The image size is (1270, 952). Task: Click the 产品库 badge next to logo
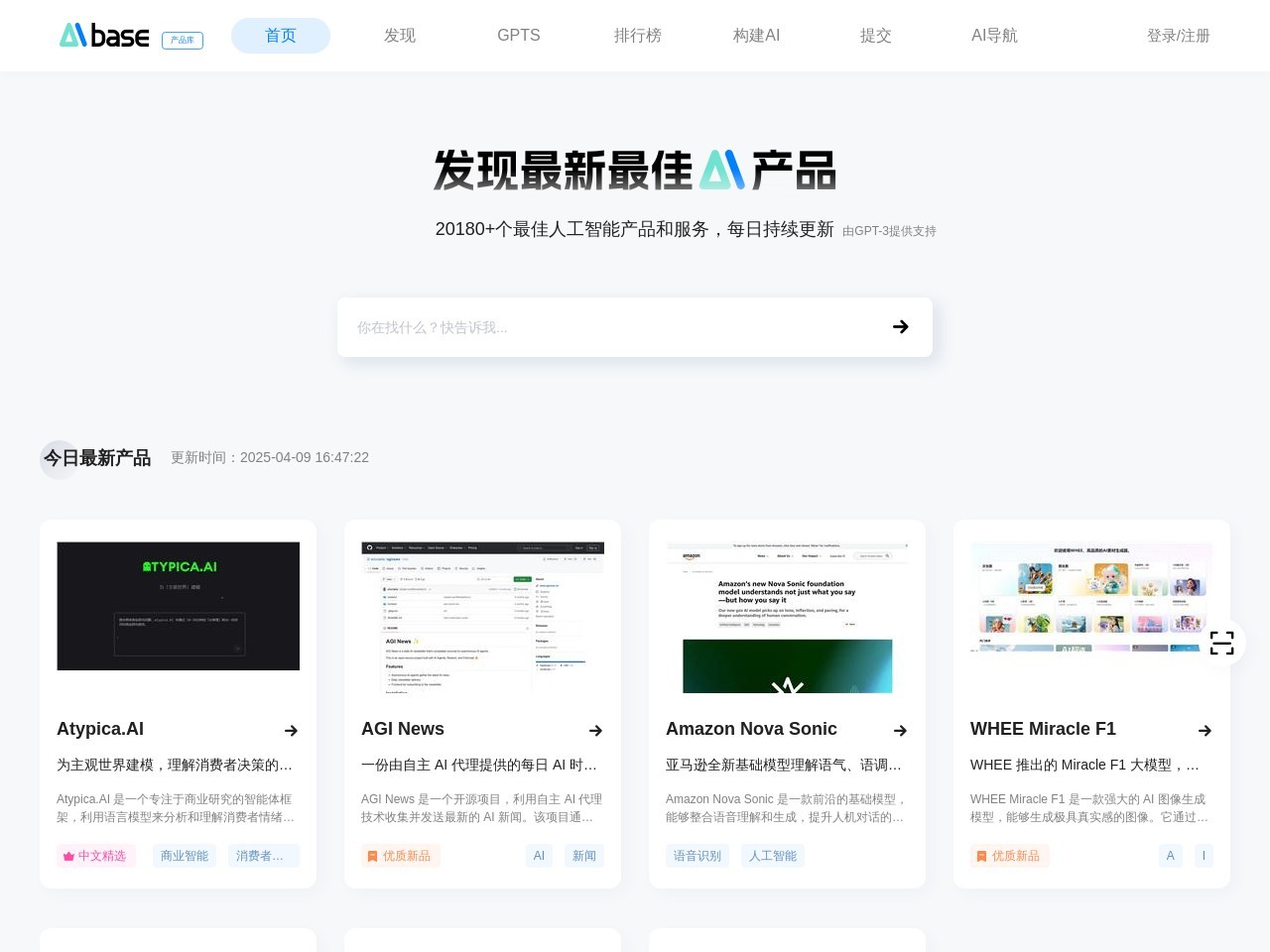[x=182, y=41]
